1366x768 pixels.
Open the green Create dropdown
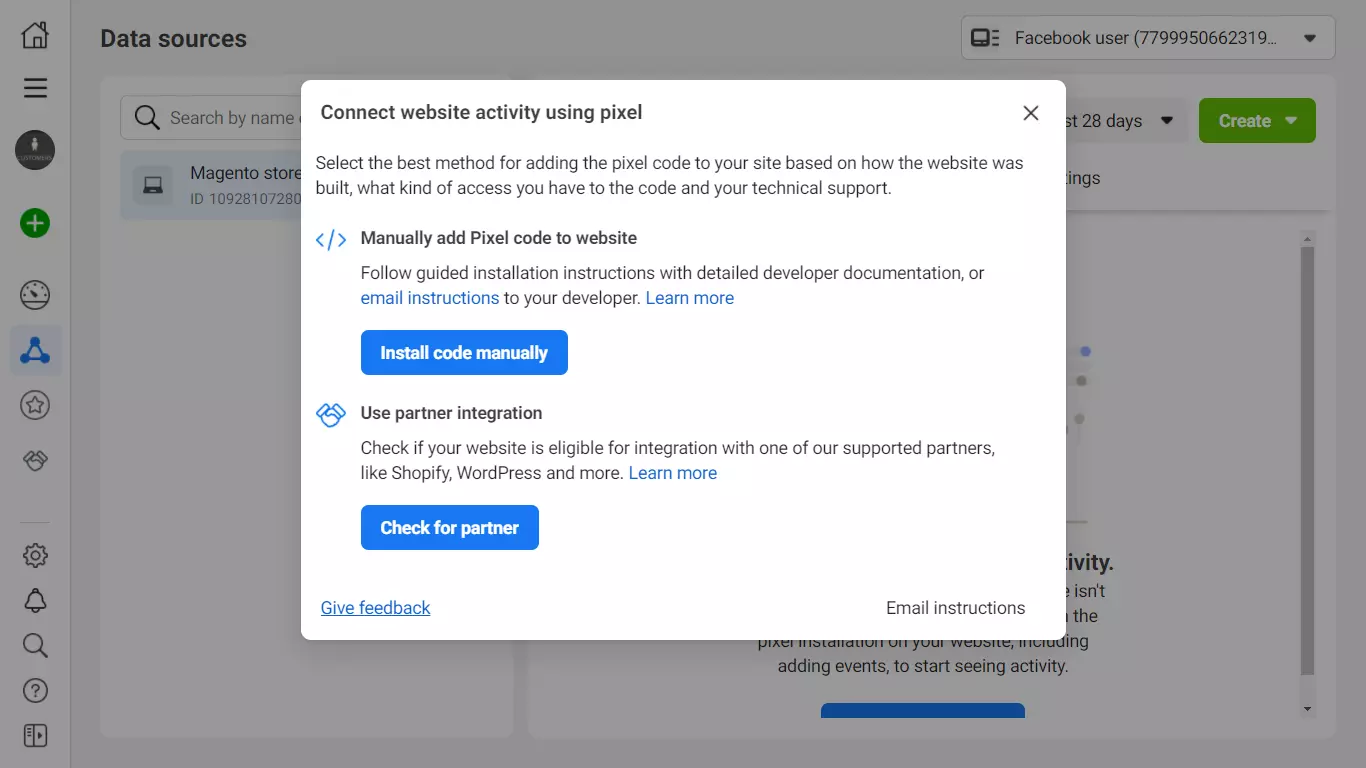click(1257, 121)
